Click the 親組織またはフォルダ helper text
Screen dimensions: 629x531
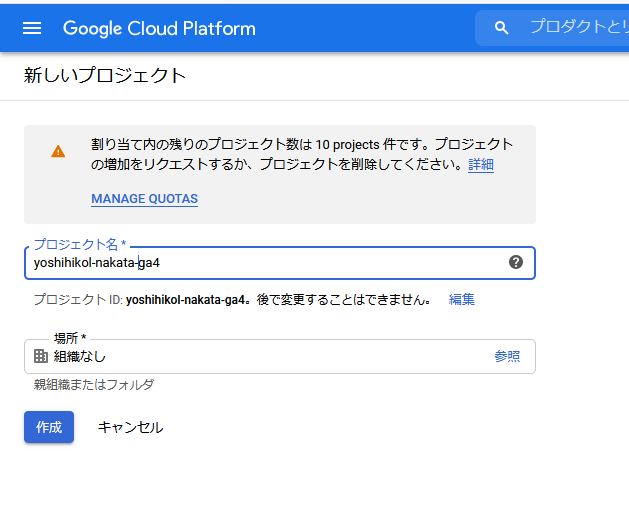tap(94, 385)
